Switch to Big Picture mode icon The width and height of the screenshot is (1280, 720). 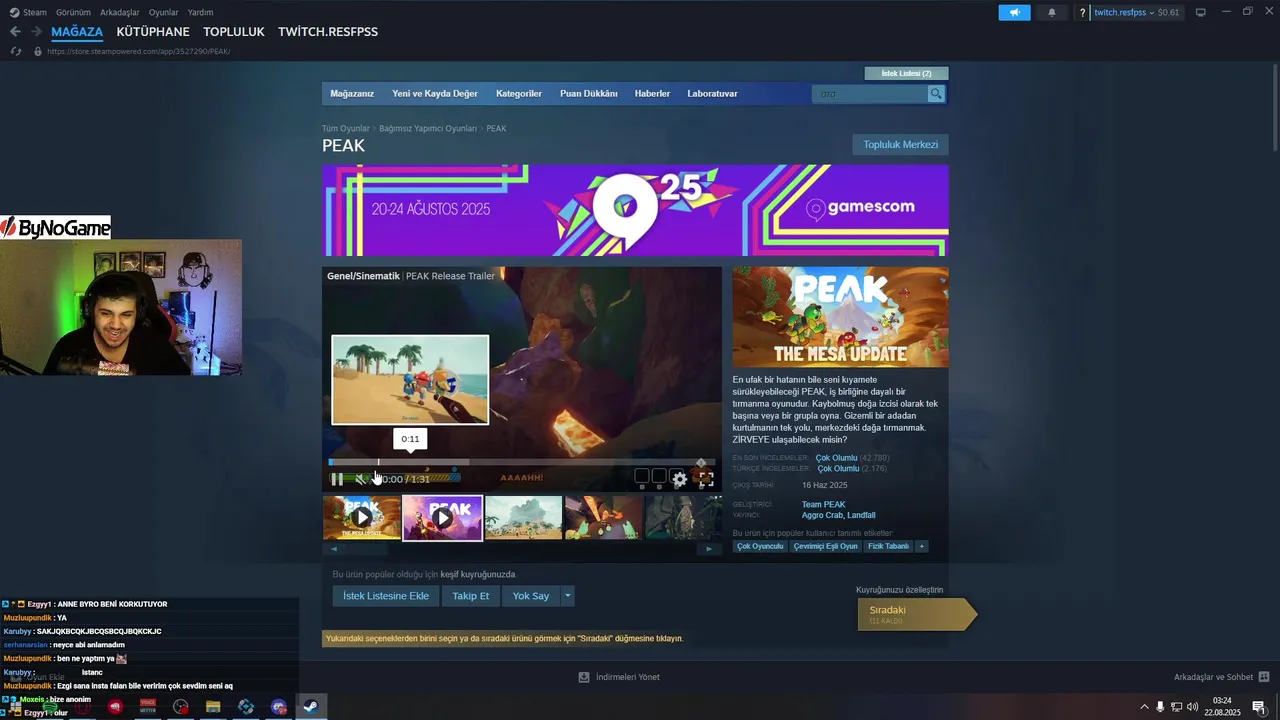(1201, 12)
